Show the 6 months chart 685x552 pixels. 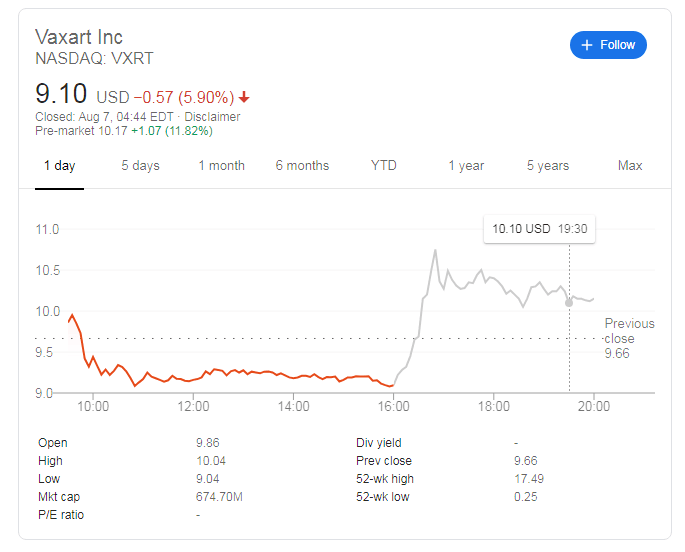pyautogui.click(x=302, y=166)
